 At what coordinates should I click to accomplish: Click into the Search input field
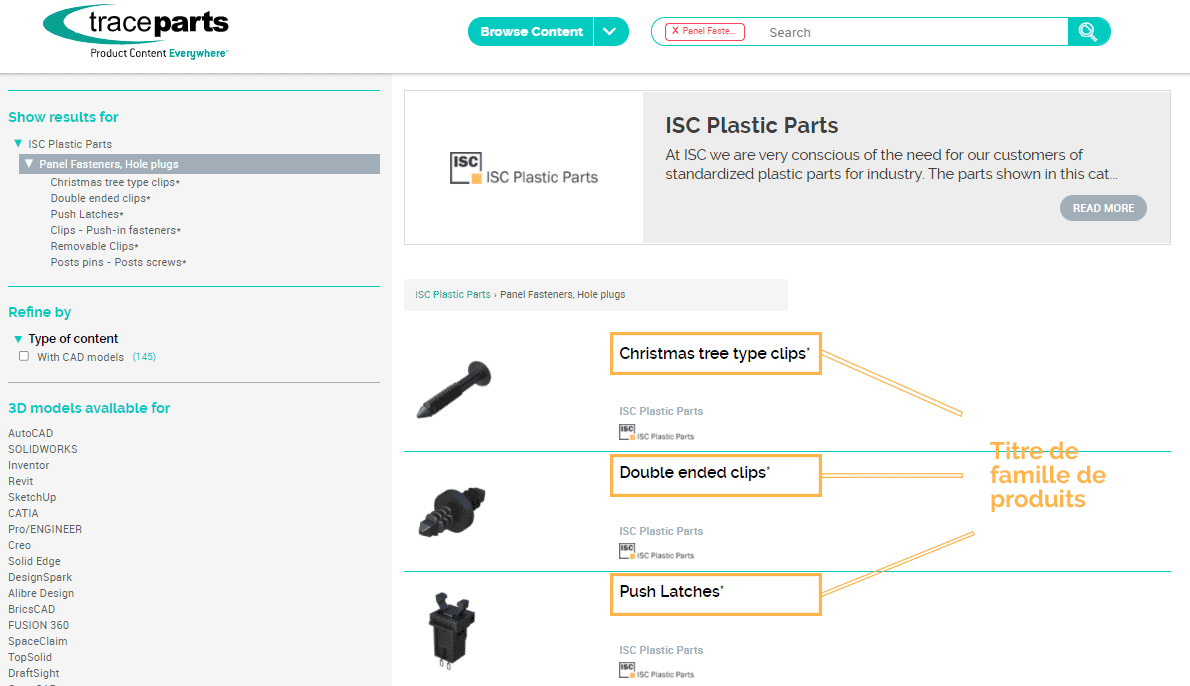pyautogui.click(x=910, y=32)
